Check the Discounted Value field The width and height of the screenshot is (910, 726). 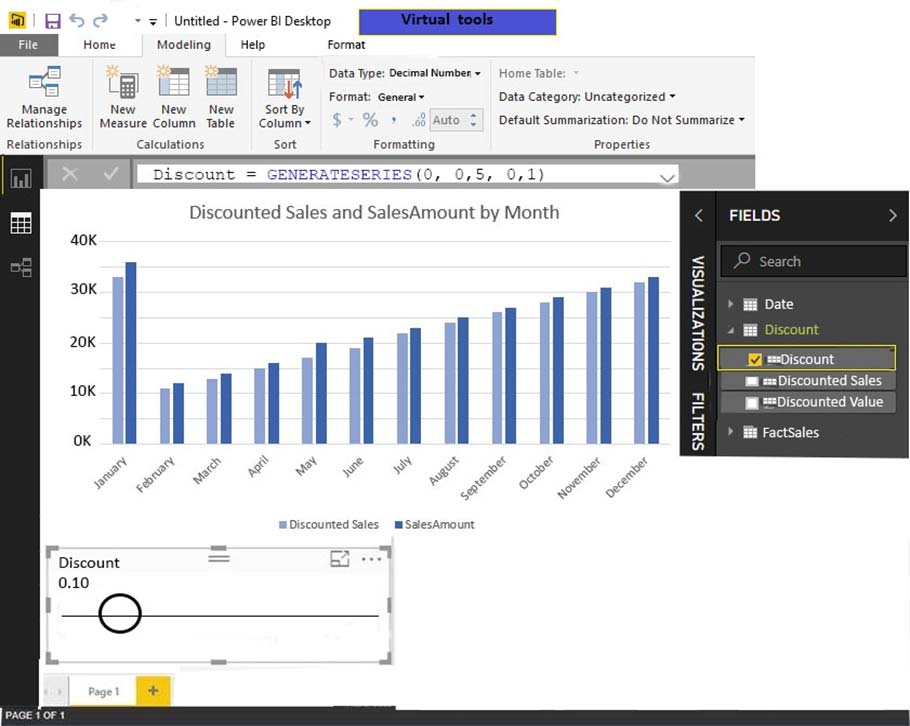coord(752,402)
